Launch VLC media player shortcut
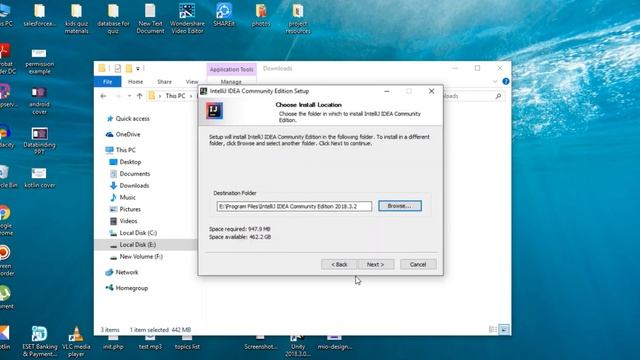The height and width of the screenshot is (360, 640). pyautogui.click(x=76, y=342)
